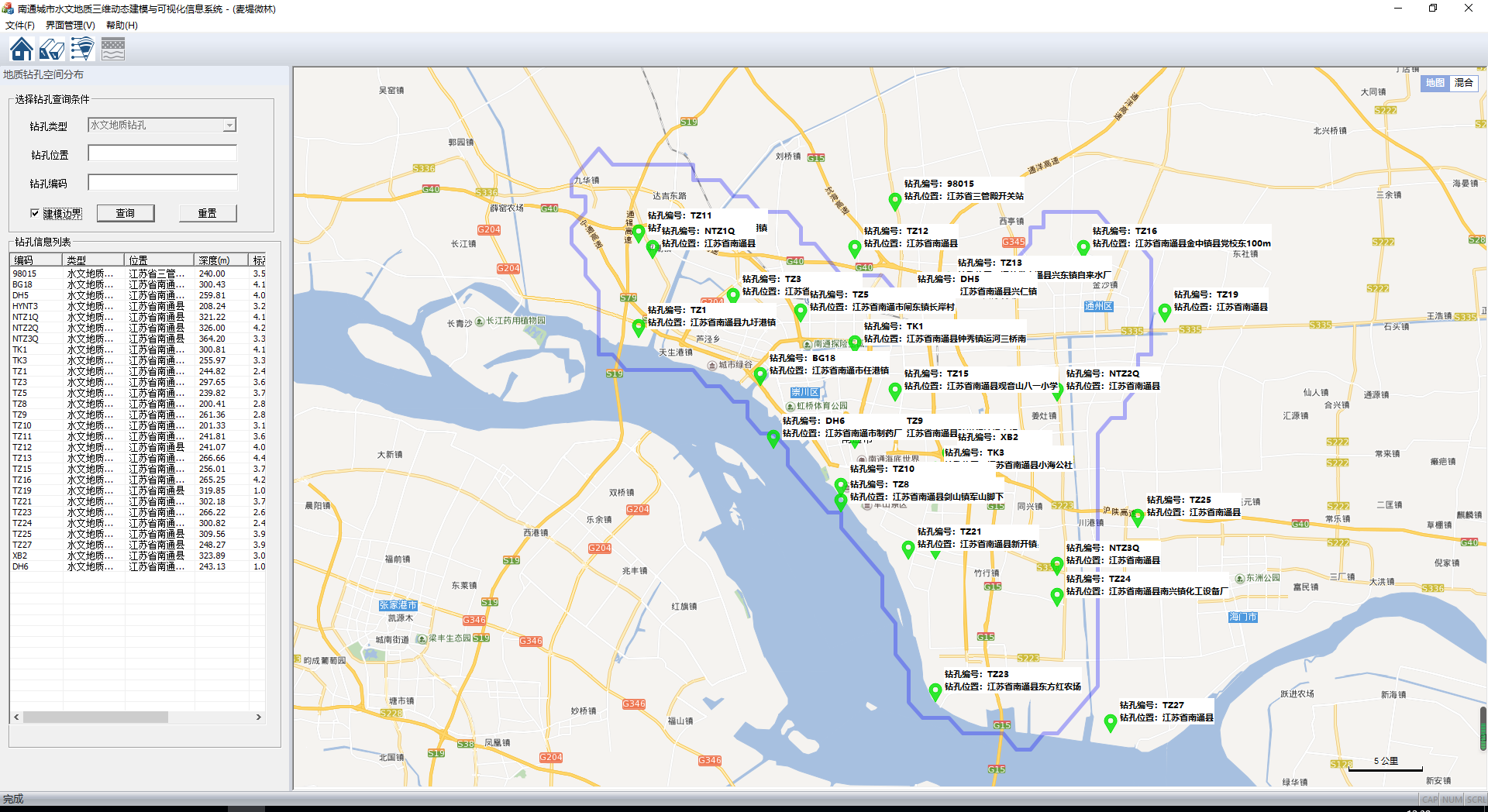The width and height of the screenshot is (1488, 812).
Task: Select the green marker for borehole NTZ3Q
Action: (1056, 565)
